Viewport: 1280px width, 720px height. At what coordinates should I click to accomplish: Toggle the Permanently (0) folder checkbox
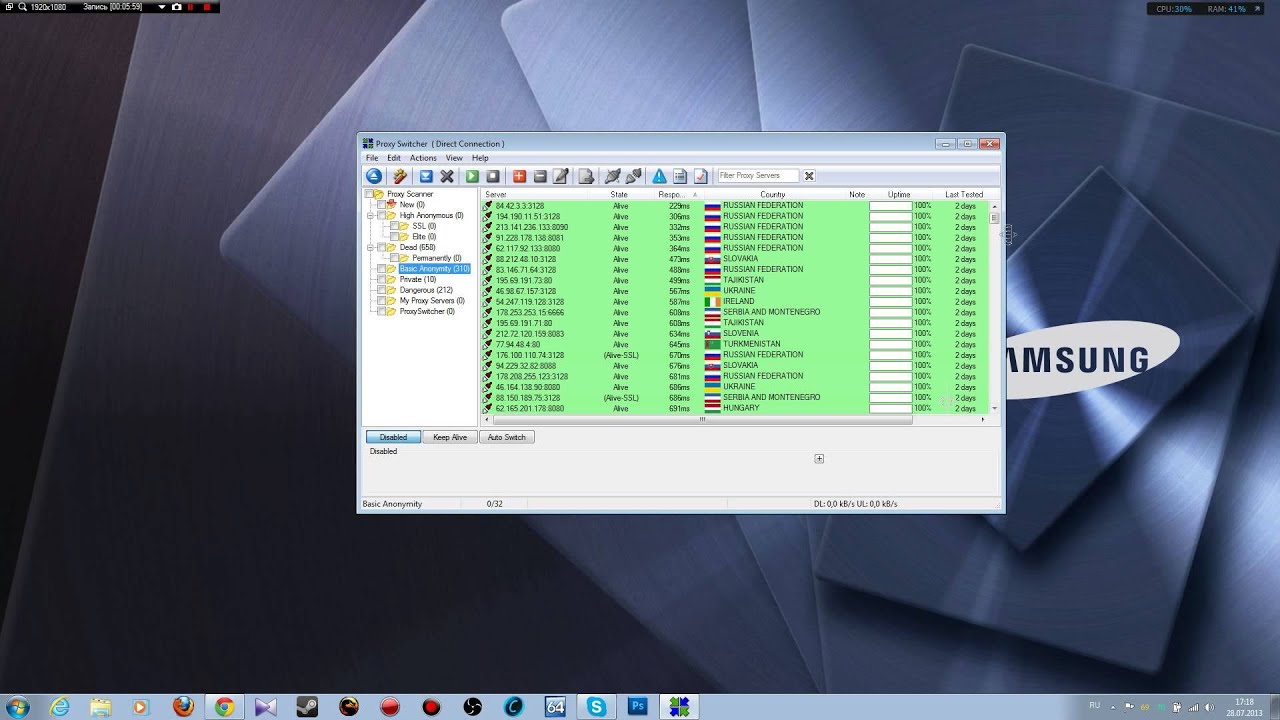click(395, 258)
